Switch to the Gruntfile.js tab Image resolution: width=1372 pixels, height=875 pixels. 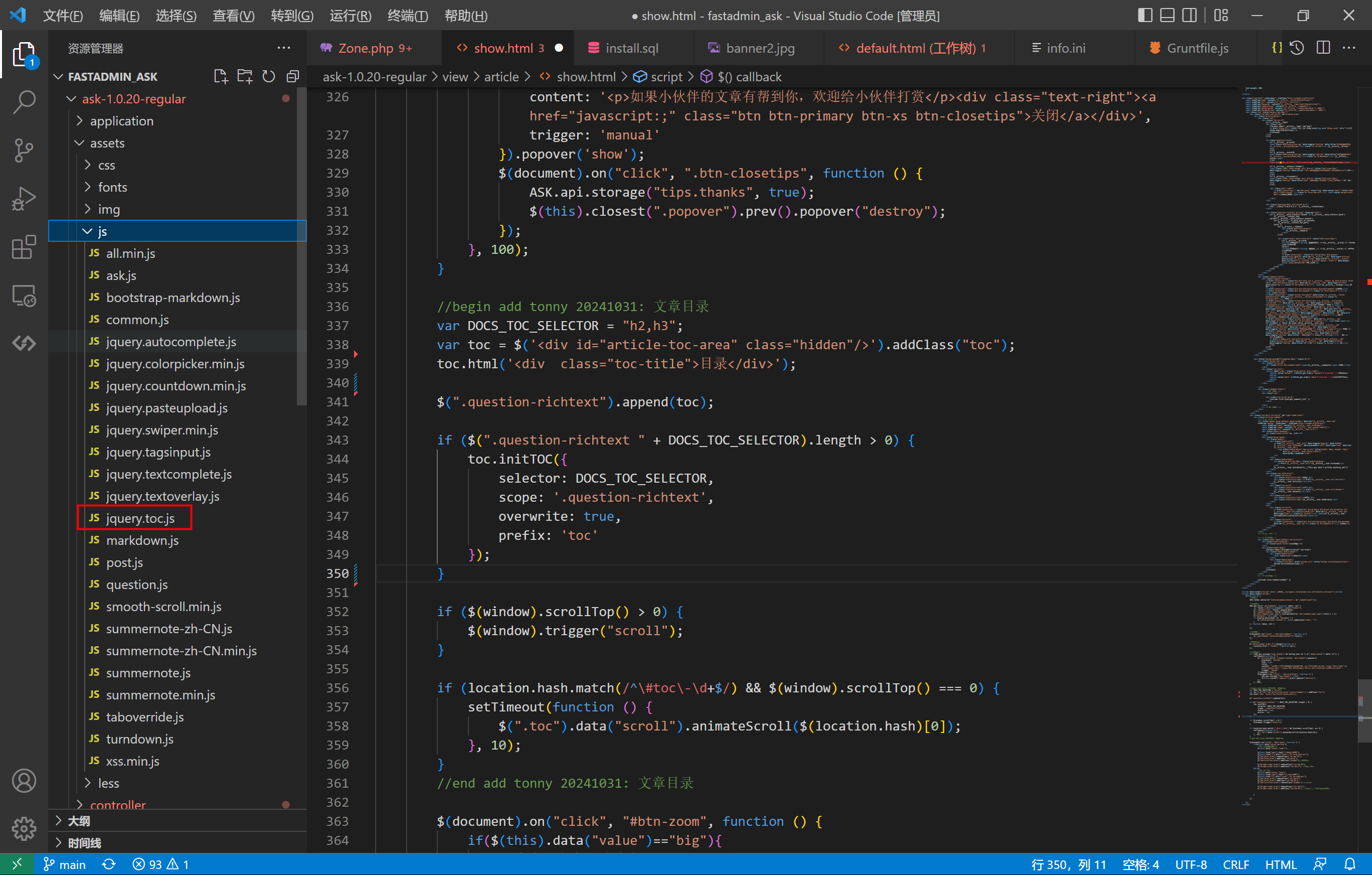(1197, 48)
